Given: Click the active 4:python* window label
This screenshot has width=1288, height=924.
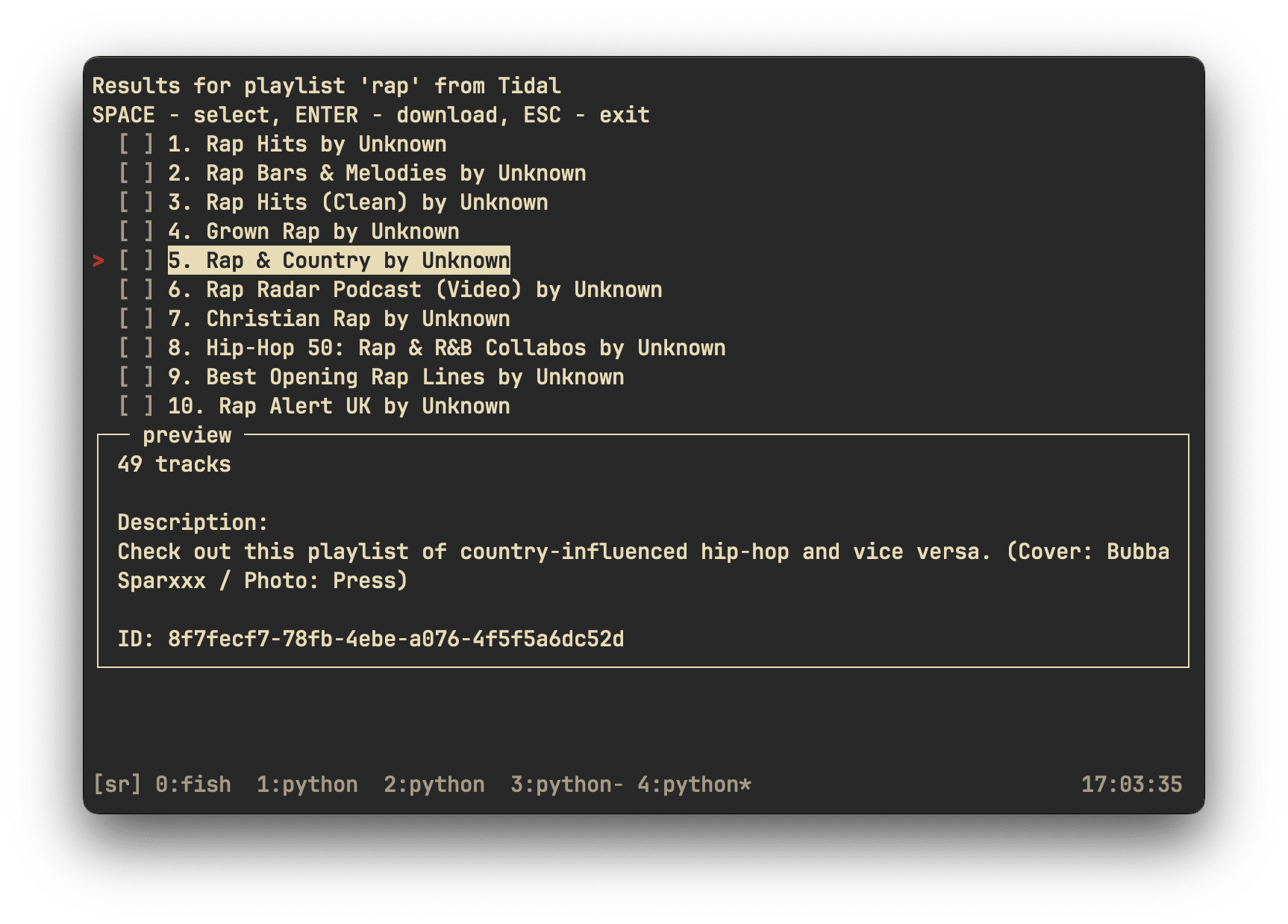Looking at the screenshot, I should tap(695, 784).
